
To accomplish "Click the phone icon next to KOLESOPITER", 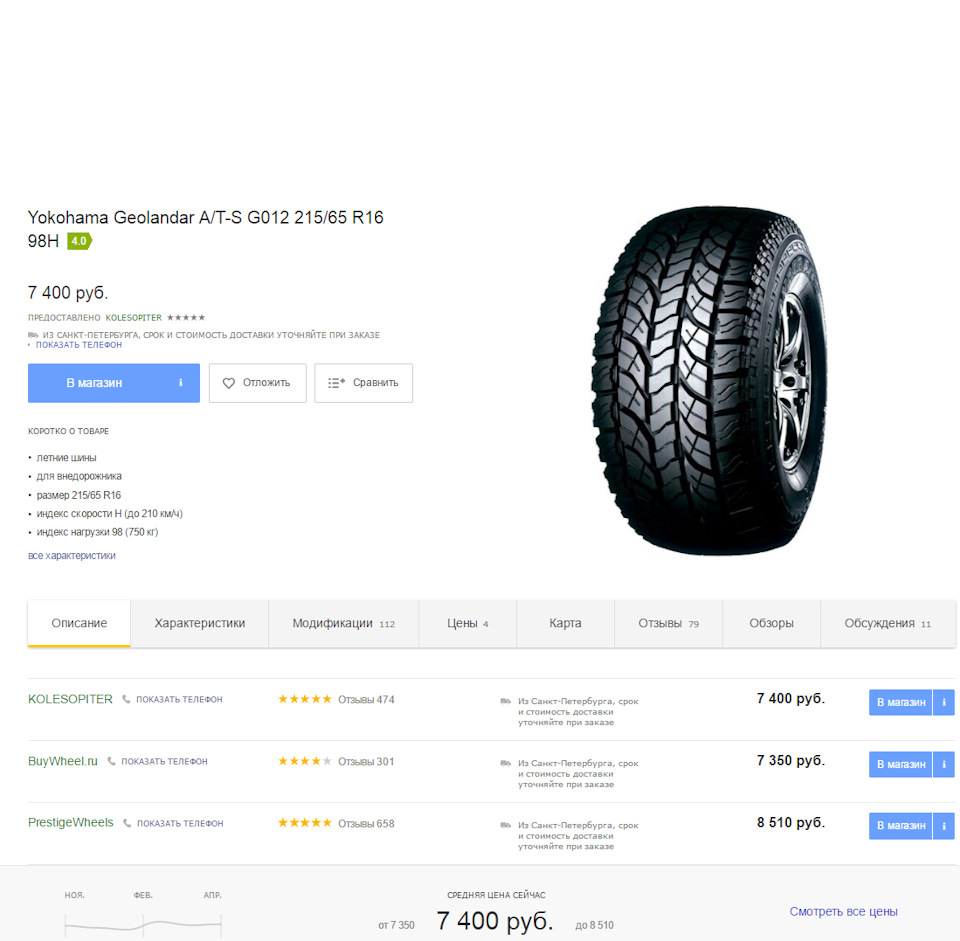I will [126, 699].
